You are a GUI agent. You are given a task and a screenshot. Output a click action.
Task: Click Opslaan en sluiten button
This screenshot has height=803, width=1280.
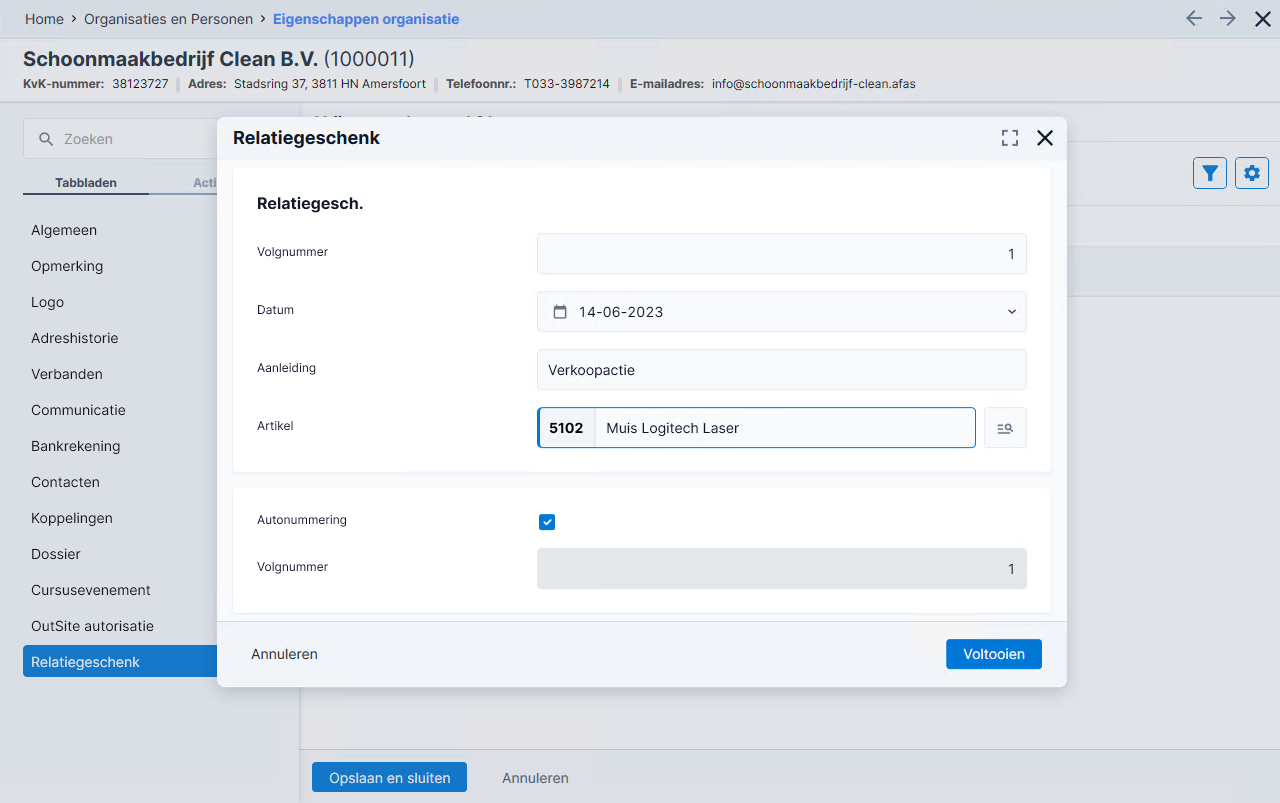pos(389,778)
